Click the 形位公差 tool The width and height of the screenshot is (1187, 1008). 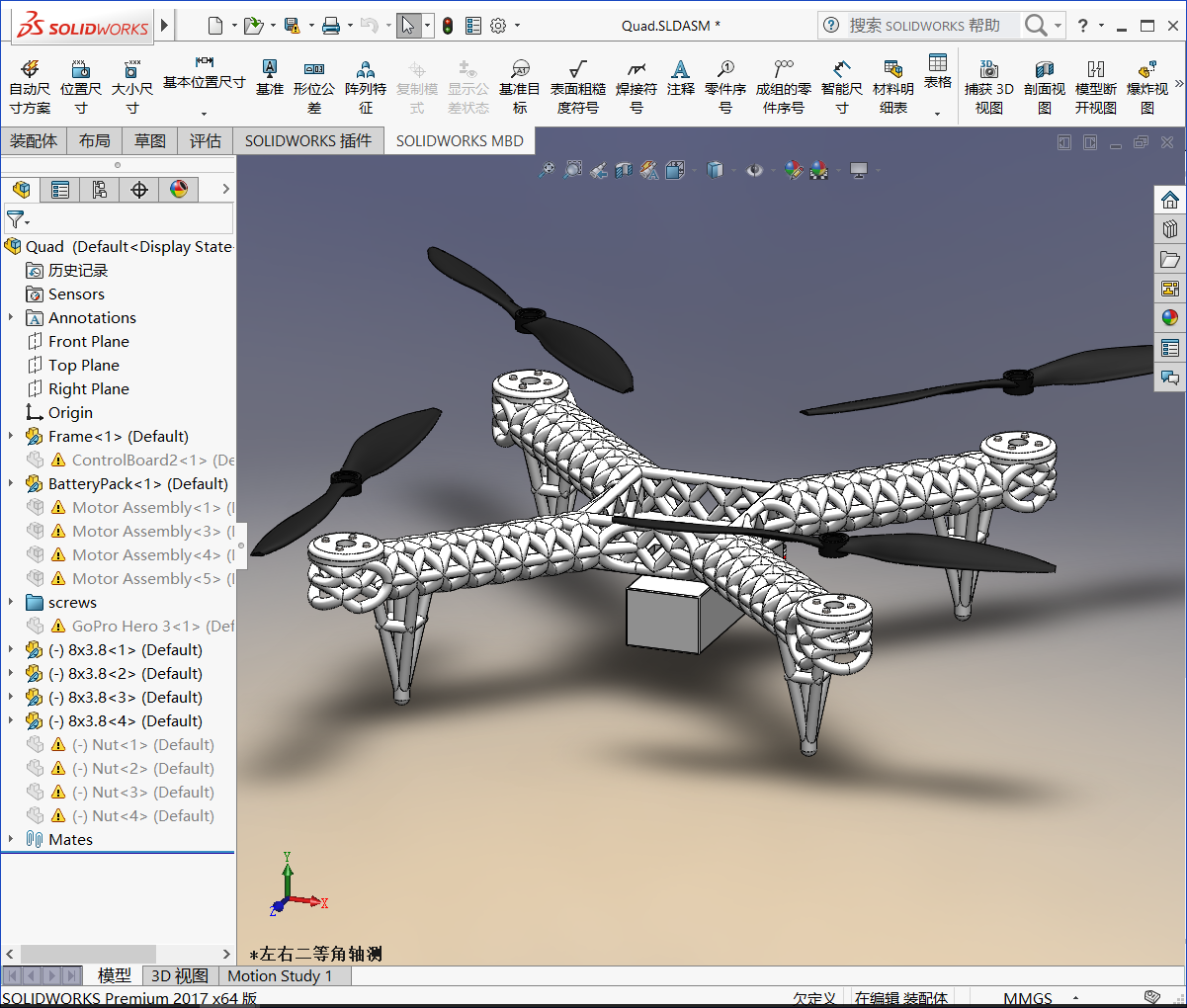tap(314, 86)
